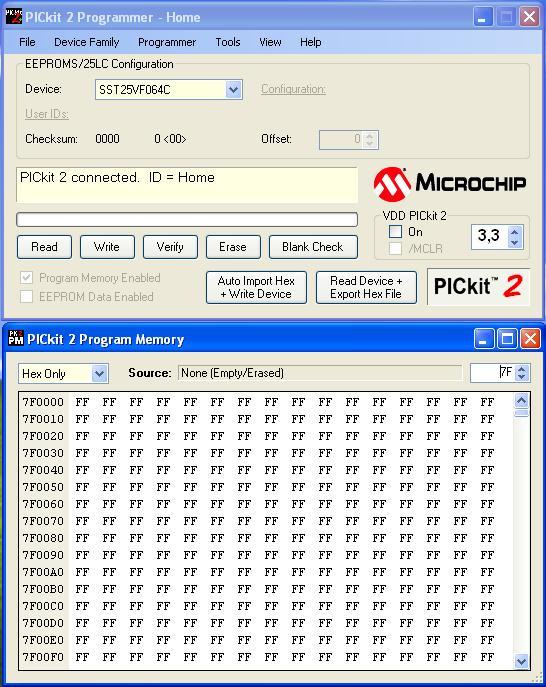Click address row 7F00D0
Image resolution: width=546 pixels, height=687 pixels.
[x=43, y=623]
